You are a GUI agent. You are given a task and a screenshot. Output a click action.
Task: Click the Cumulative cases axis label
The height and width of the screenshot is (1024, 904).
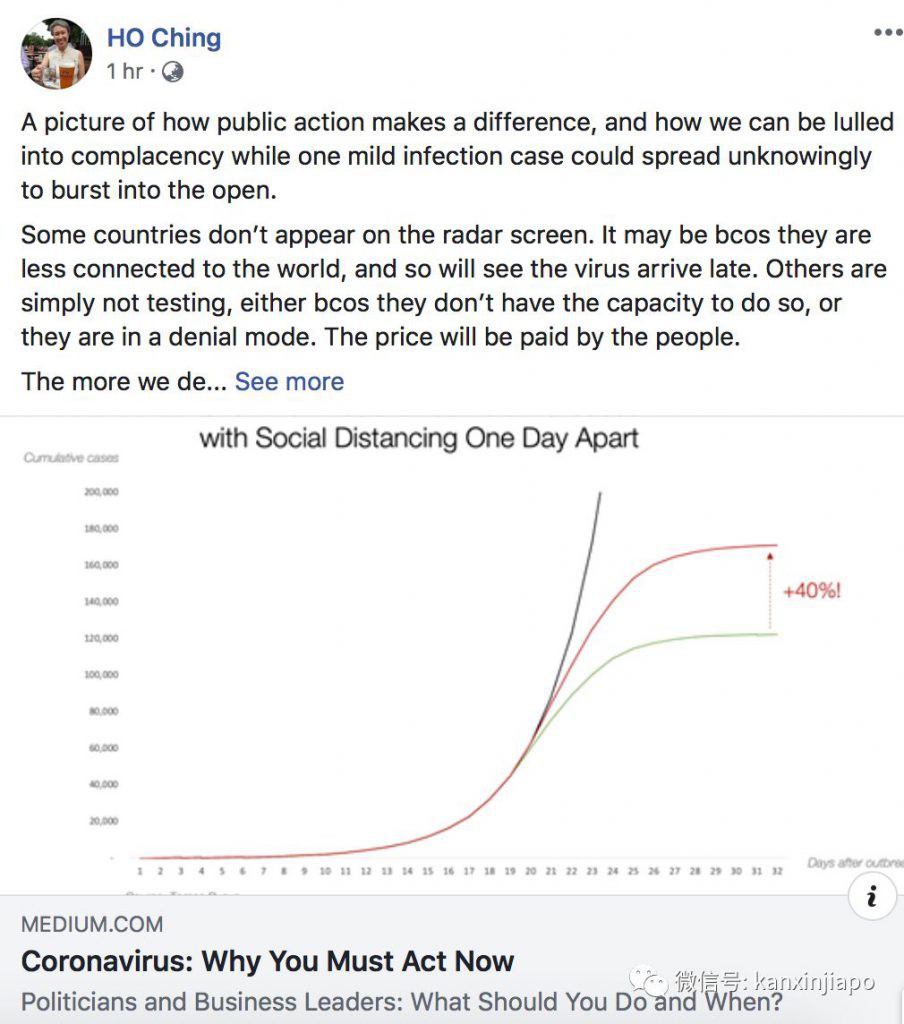coord(71,458)
